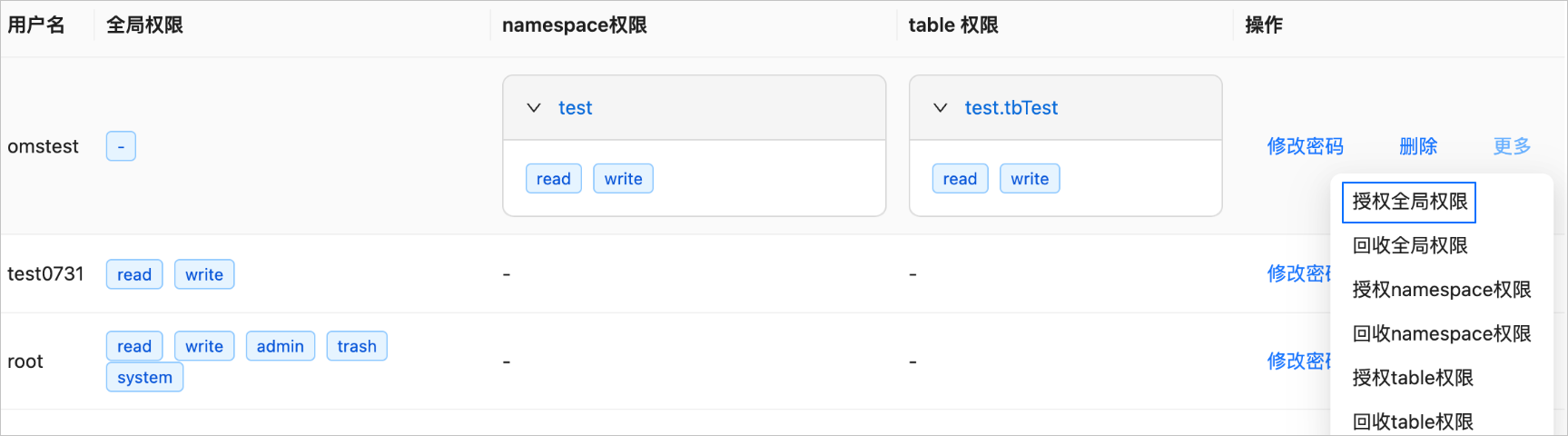Click the admin tag in root row
This screenshot has width=1568, height=436.
pyautogui.click(x=280, y=346)
